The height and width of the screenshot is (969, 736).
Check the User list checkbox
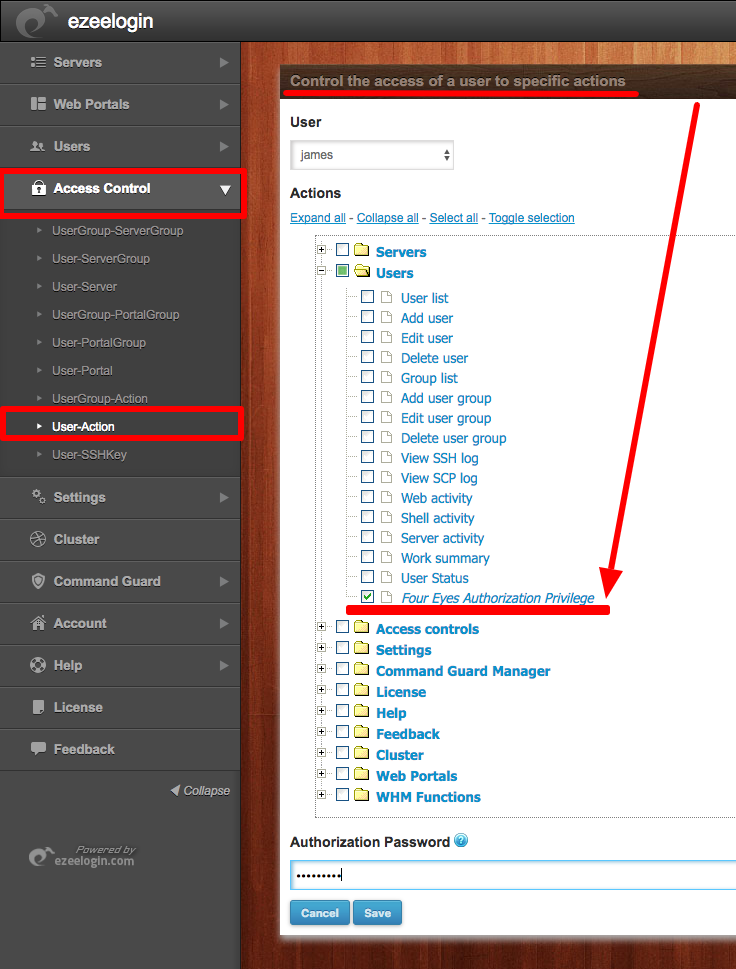coord(367,297)
